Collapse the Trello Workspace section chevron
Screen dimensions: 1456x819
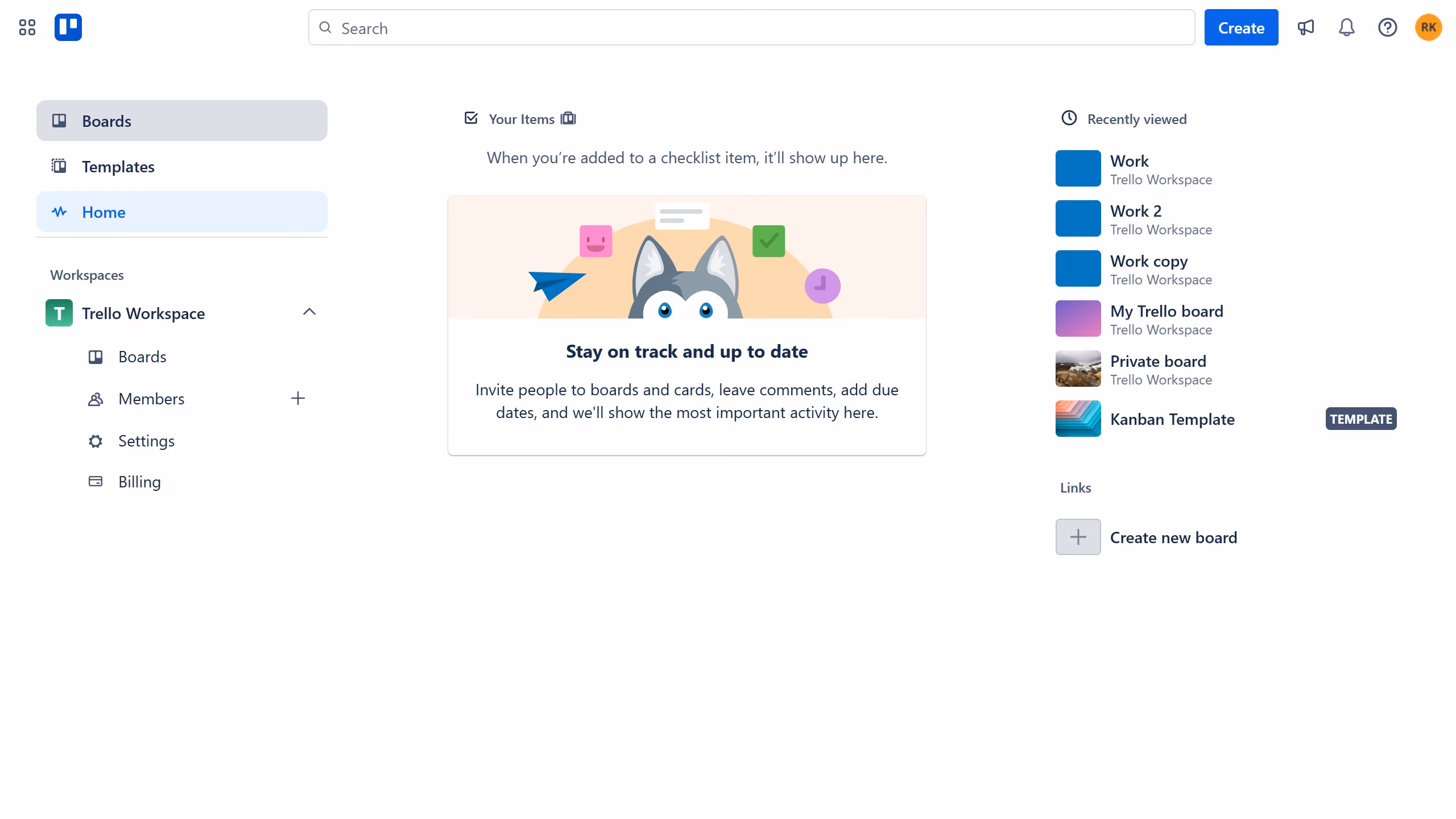309,312
